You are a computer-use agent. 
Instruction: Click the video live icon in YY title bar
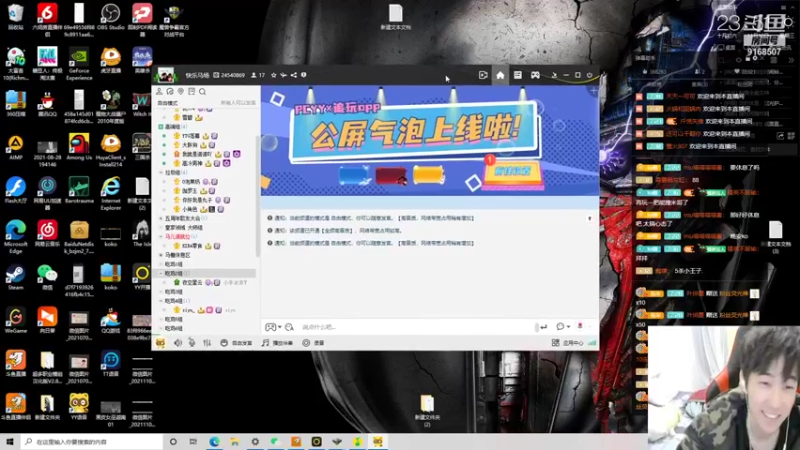click(x=483, y=76)
